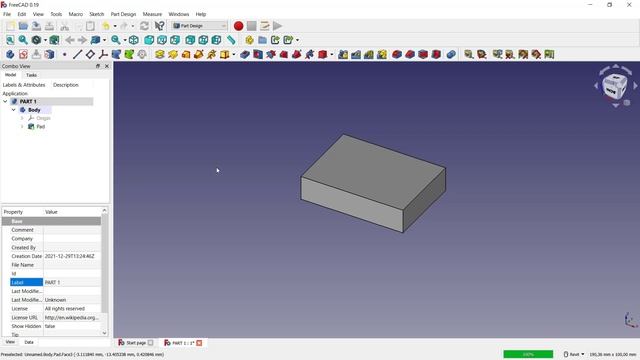Save the document with the Save icon
The height and width of the screenshot is (360, 640).
(36, 26)
